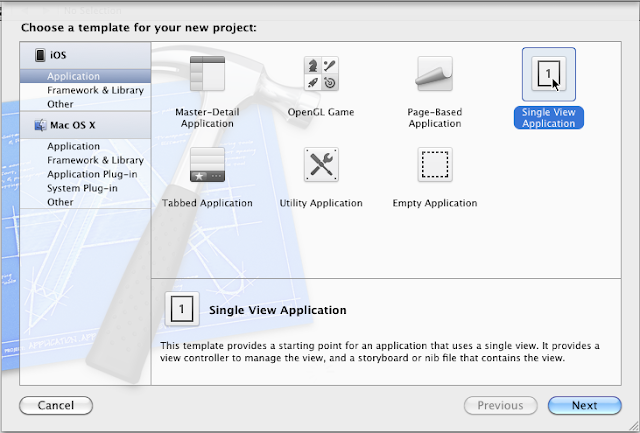Open the Application Plug-in category

85,174
